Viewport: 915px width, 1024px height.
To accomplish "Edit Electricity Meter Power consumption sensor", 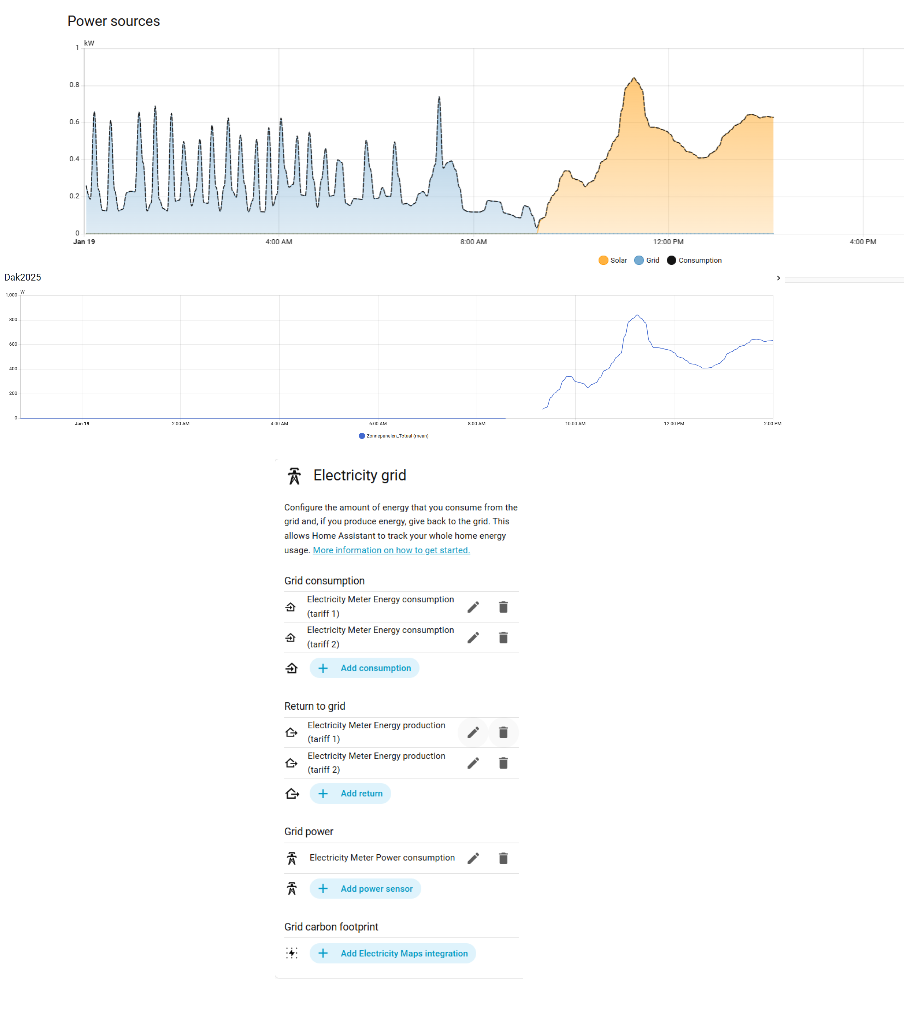I will pyautogui.click(x=474, y=858).
